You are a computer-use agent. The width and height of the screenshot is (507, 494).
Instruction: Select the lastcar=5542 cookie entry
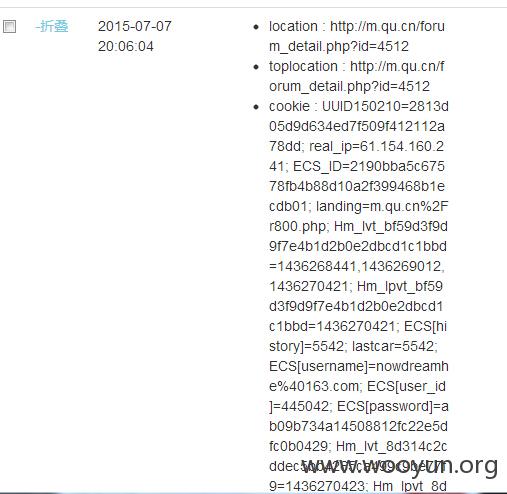(395, 346)
